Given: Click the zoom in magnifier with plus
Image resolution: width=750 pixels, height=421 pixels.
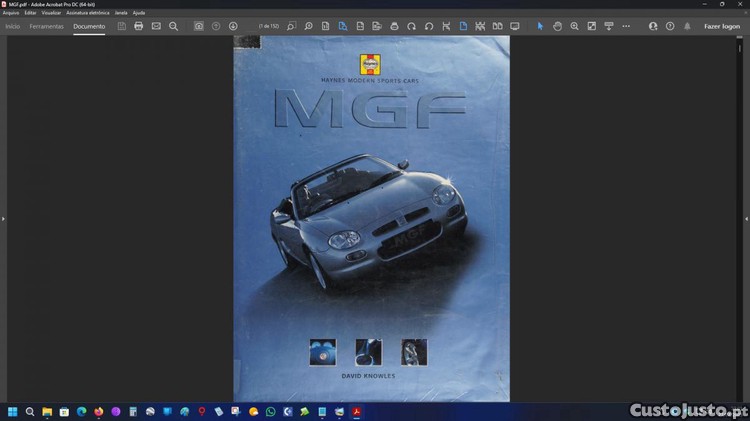Looking at the screenshot, I should (x=574, y=26).
